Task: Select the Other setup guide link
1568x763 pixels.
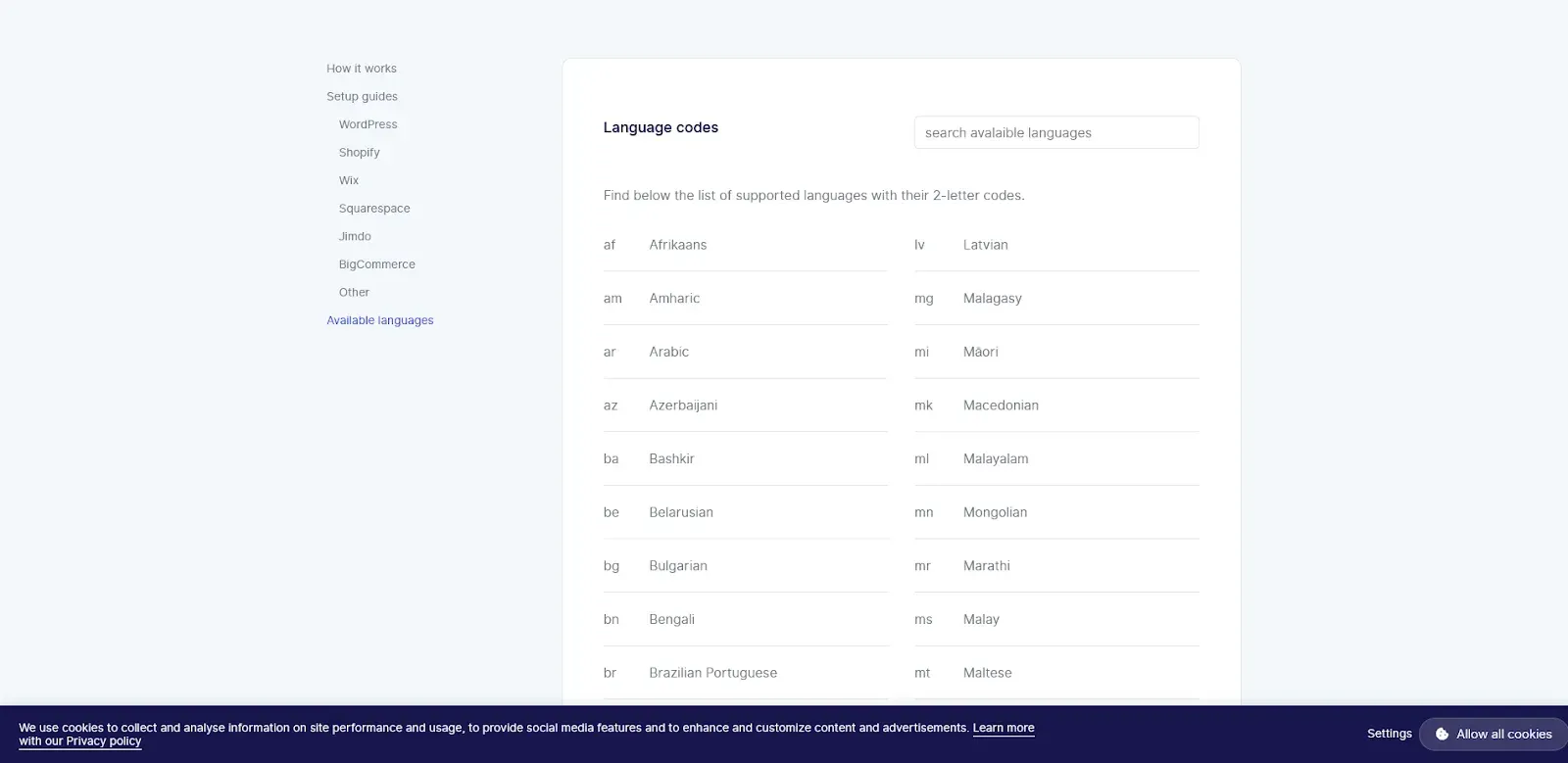Action: [x=354, y=292]
